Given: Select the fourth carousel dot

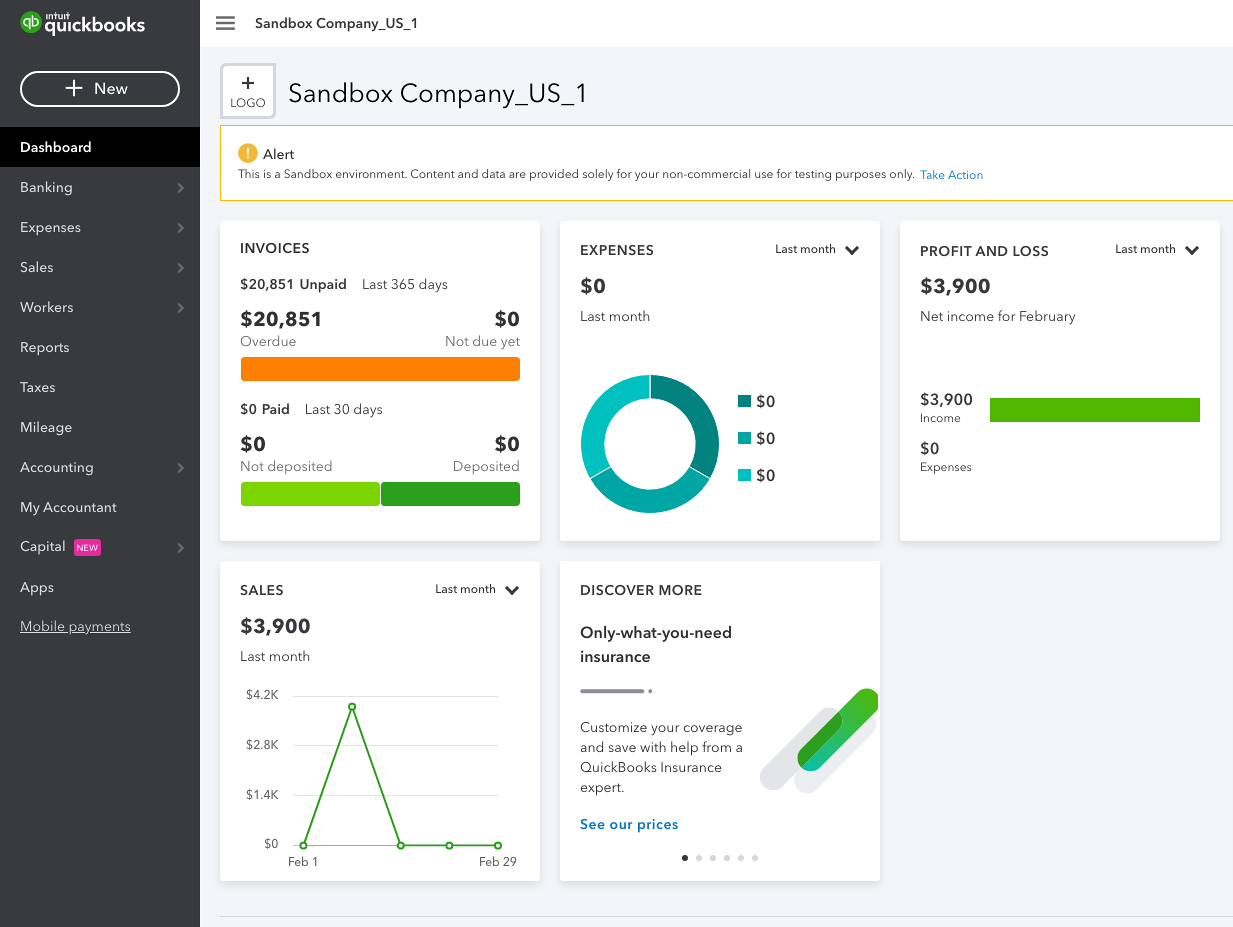Looking at the screenshot, I should (x=727, y=858).
